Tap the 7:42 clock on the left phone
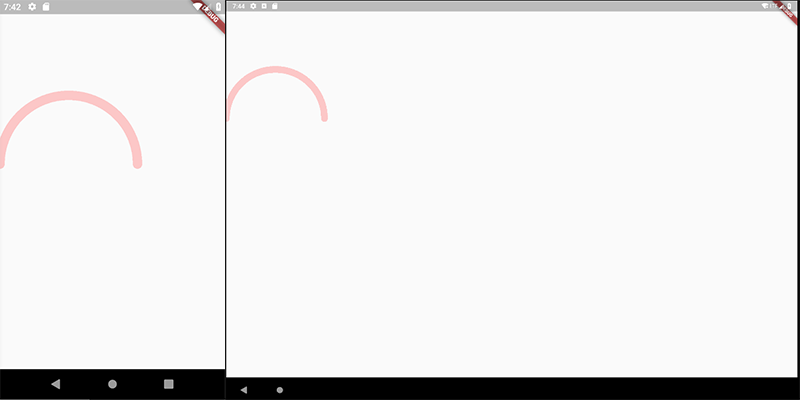This screenshot has width=800, height=400. click(x=12, y=7)
